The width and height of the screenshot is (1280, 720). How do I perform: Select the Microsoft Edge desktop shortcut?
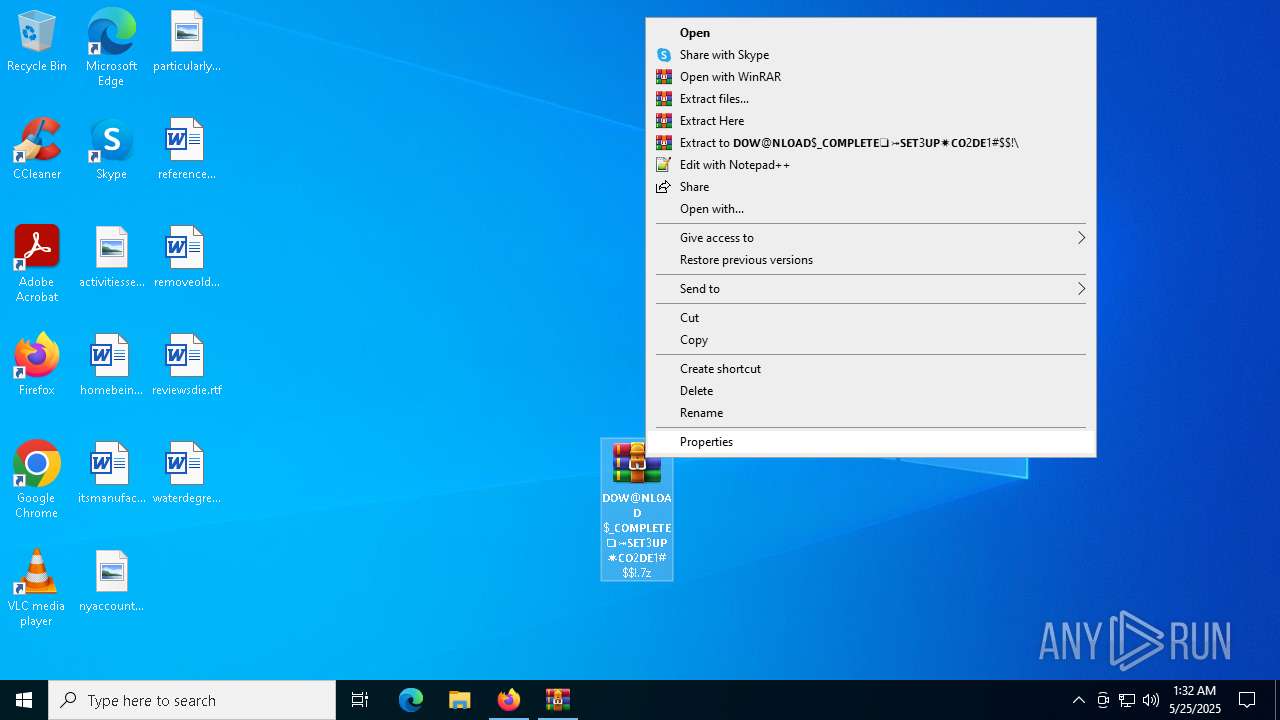[111, 48]
